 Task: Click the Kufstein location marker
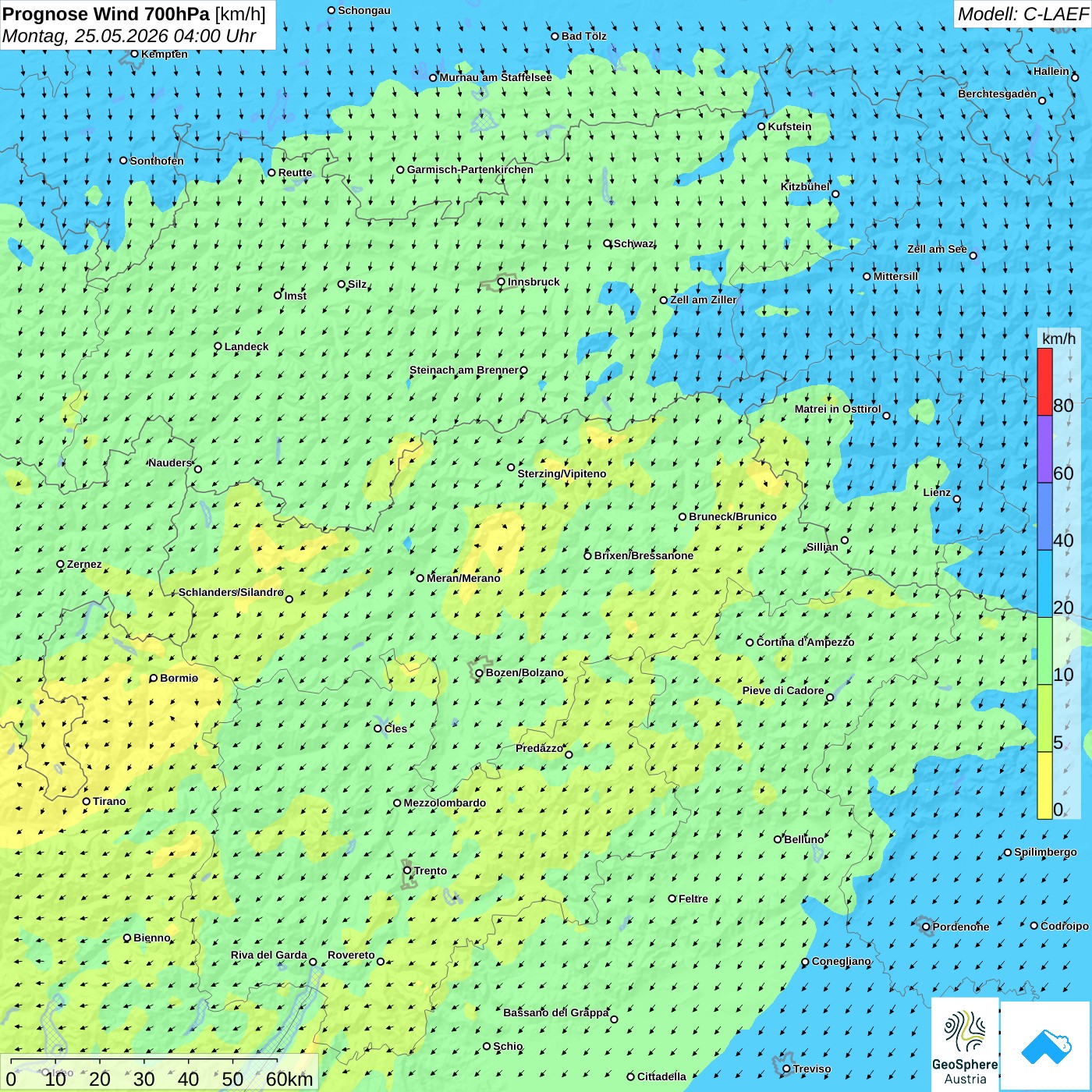762,126
